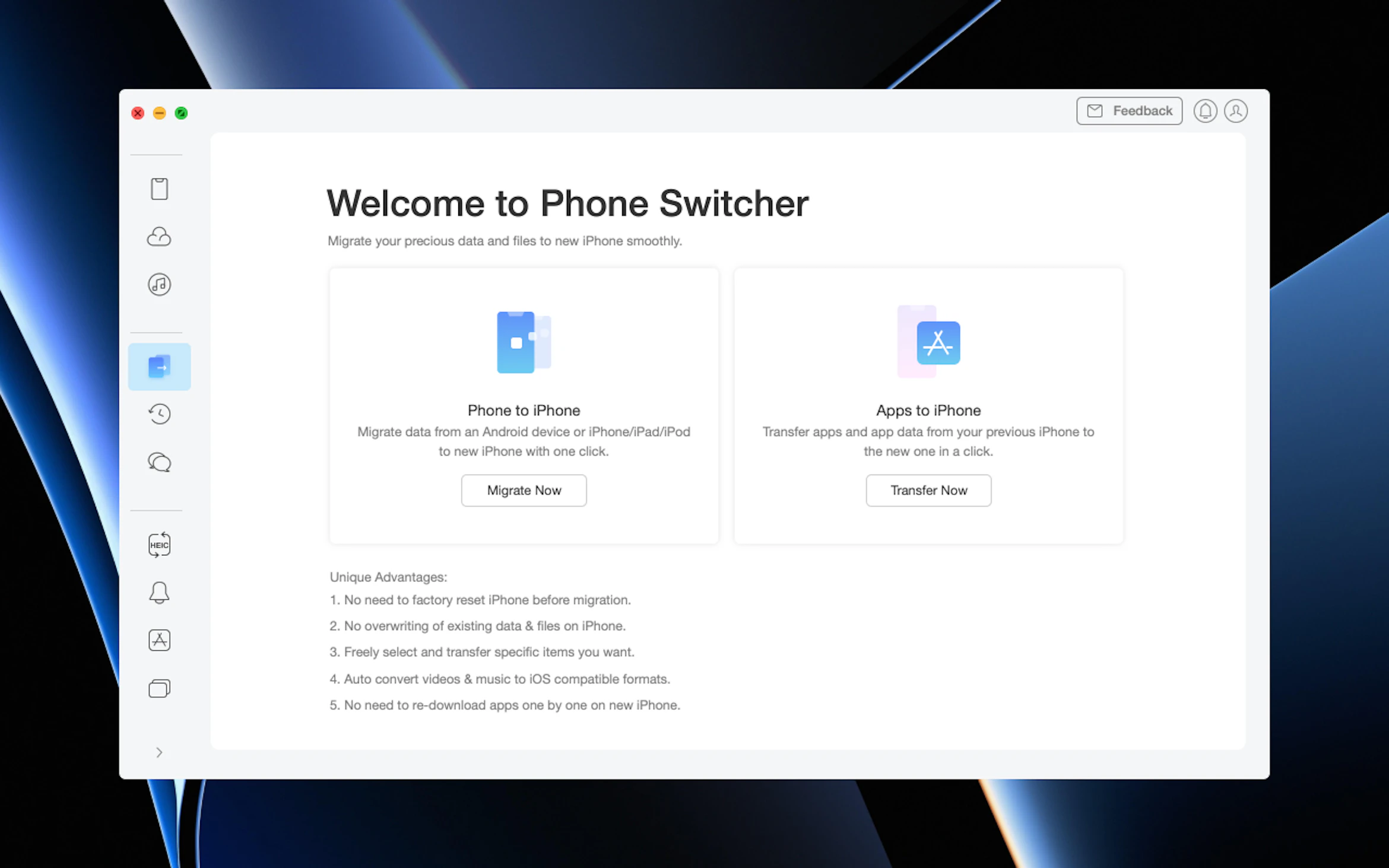Screen dimensions: 1389x868
Task: Click the Phone to iPhone illustration
Action: (524, 342)
